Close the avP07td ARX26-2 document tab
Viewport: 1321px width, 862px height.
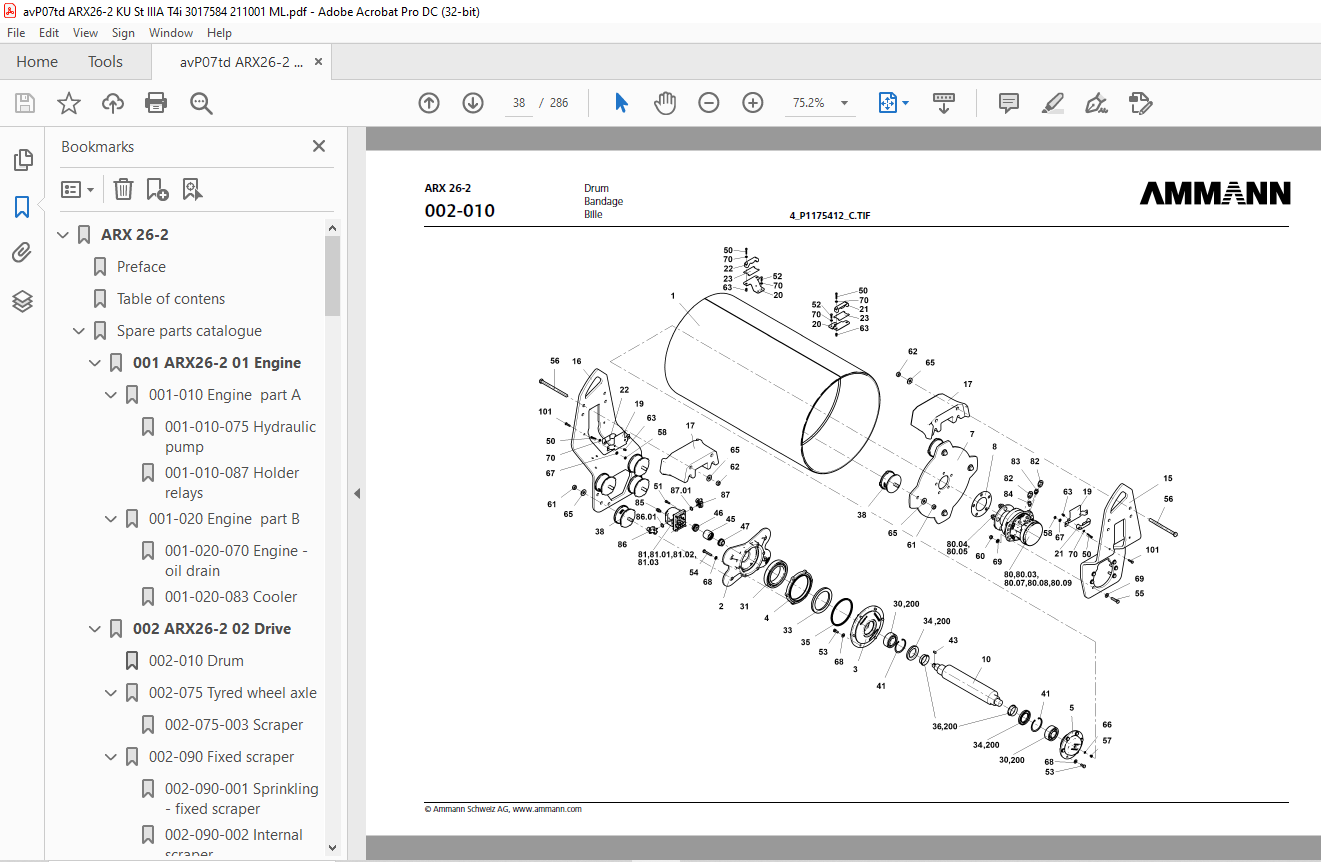tap(319, 62)
